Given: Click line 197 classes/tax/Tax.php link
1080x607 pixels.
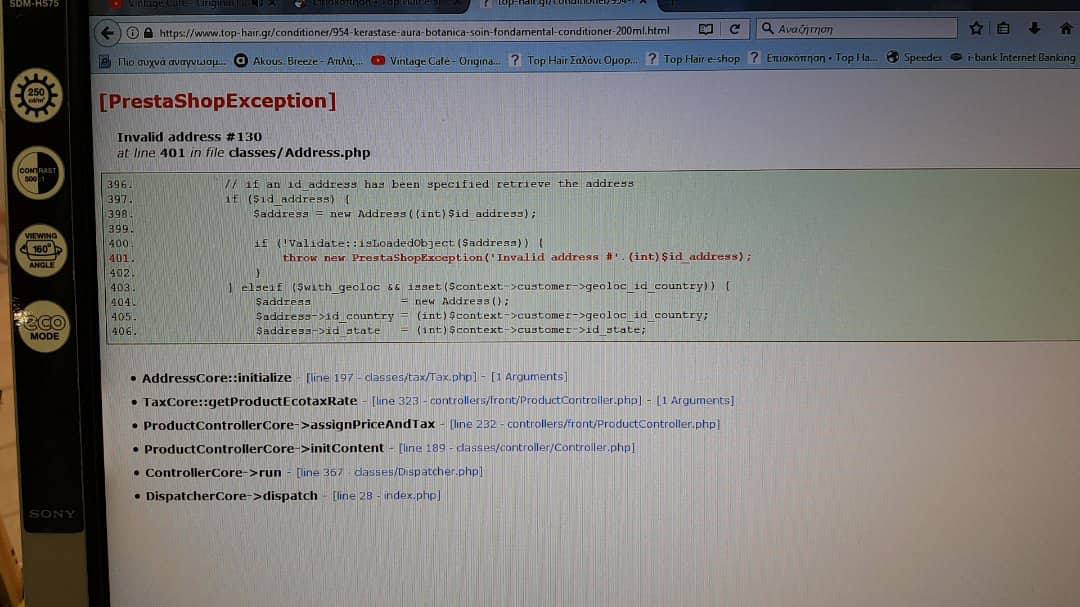Looking at the screenshot, I should click(x=391, y=377).
